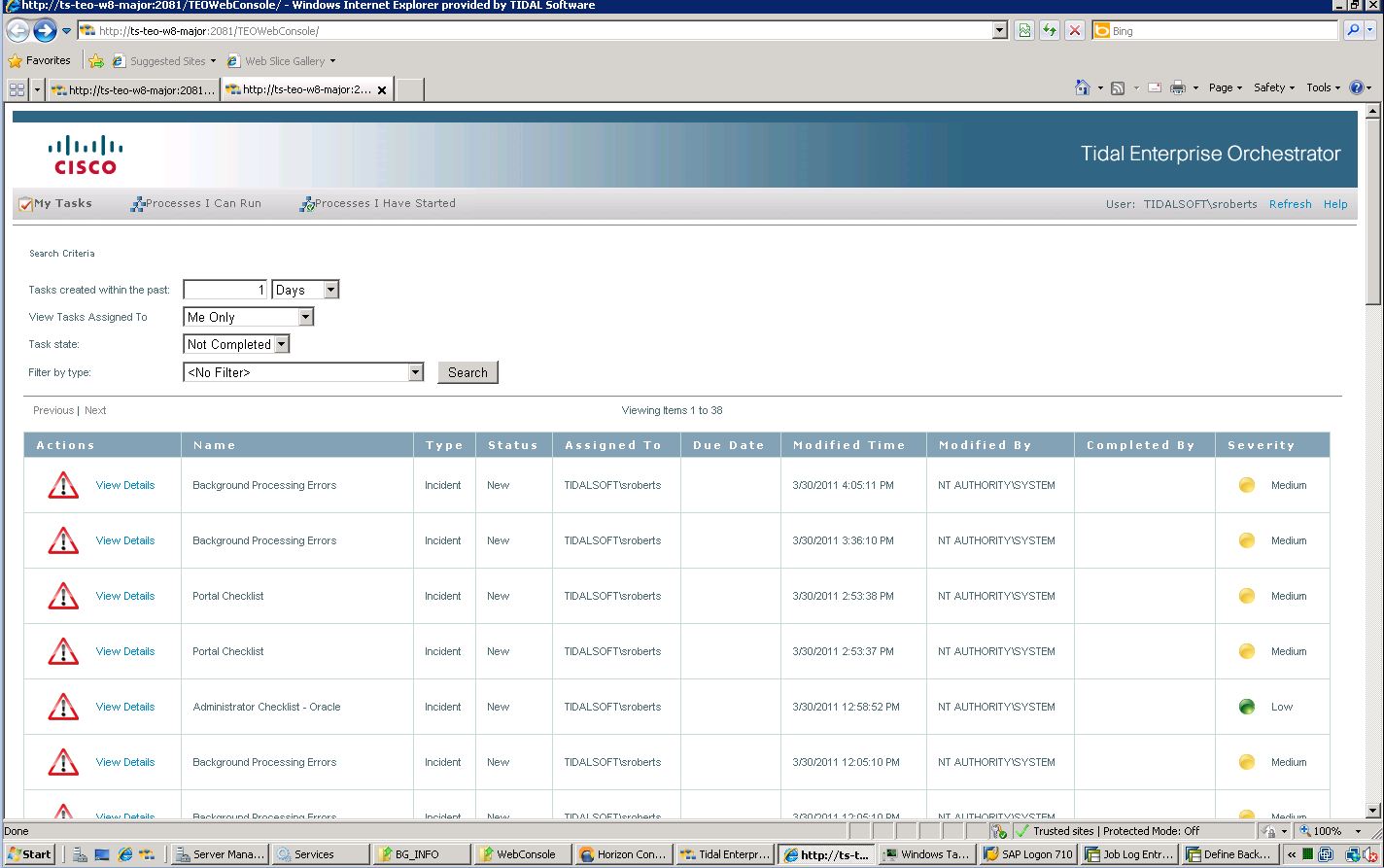Expand the tab list arrow beside Quick Tabs

click(38, 89)
